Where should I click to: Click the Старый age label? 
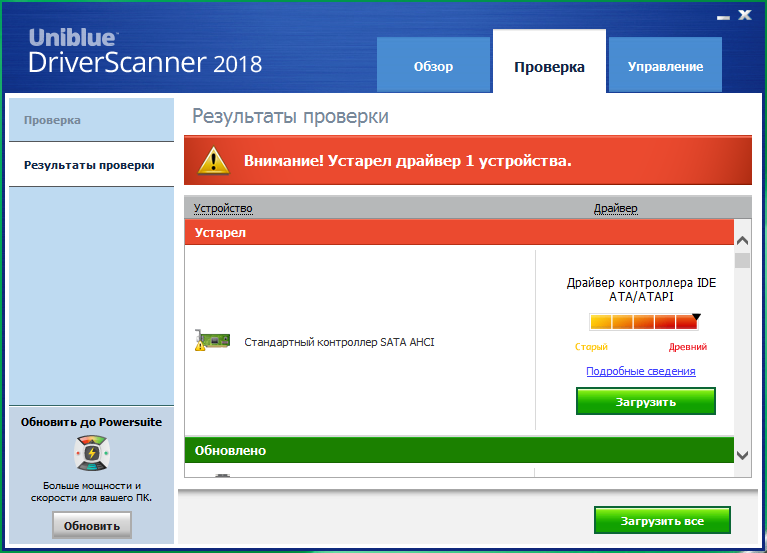pyautogui.click(x=591, y=347)
